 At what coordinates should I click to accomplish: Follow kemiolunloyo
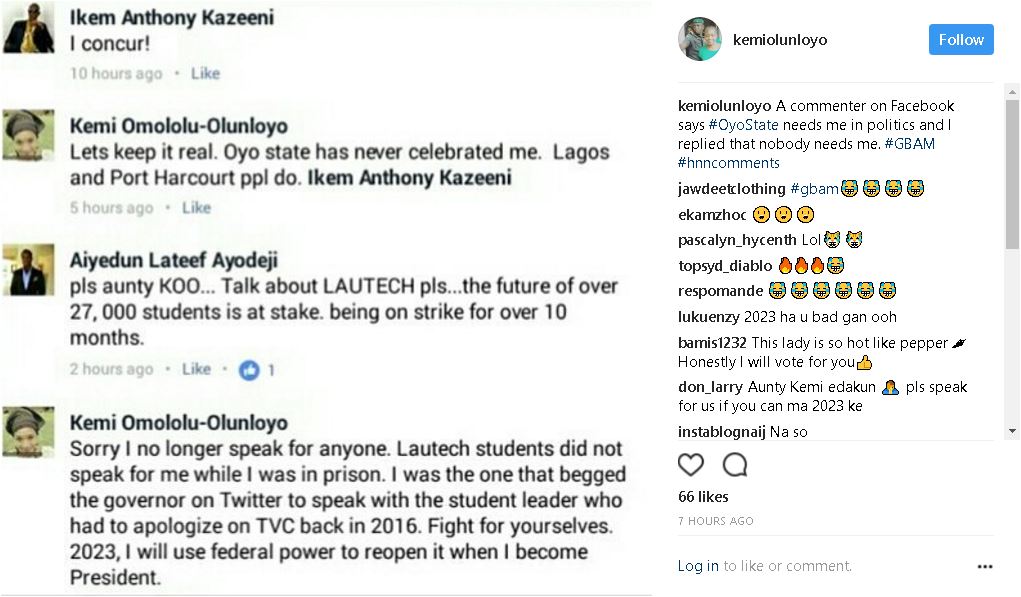point(961,39)
